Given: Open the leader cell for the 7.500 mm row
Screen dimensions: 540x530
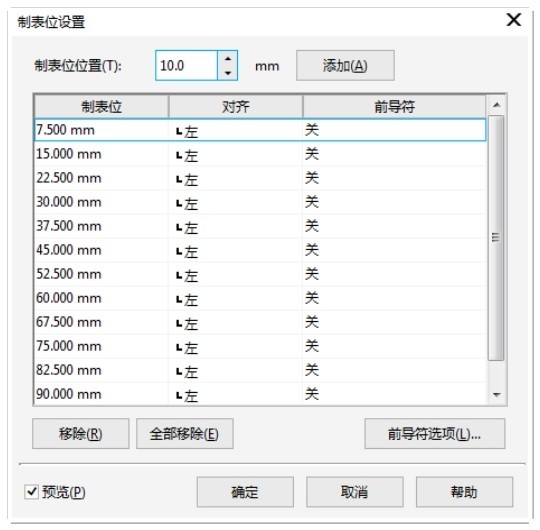Looking at the screenshot, I should [x=395, y=130].
